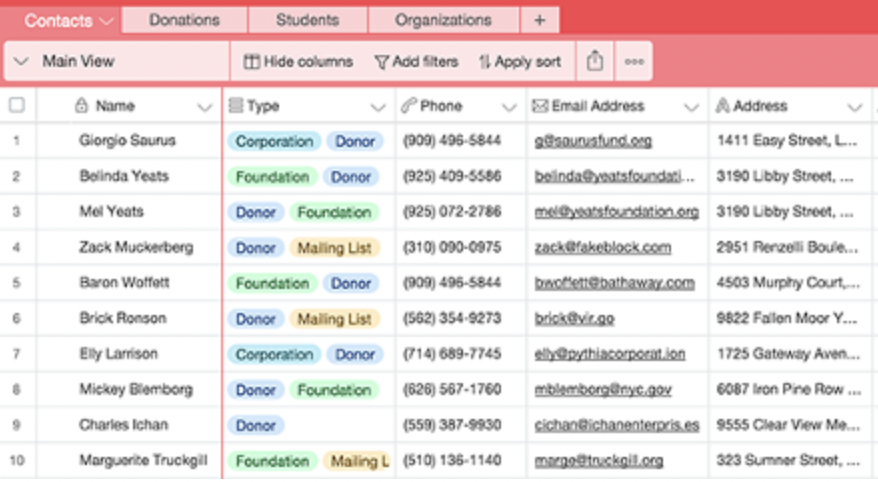
Task: Click the filter funnel icon
Action: click(381, 62)
